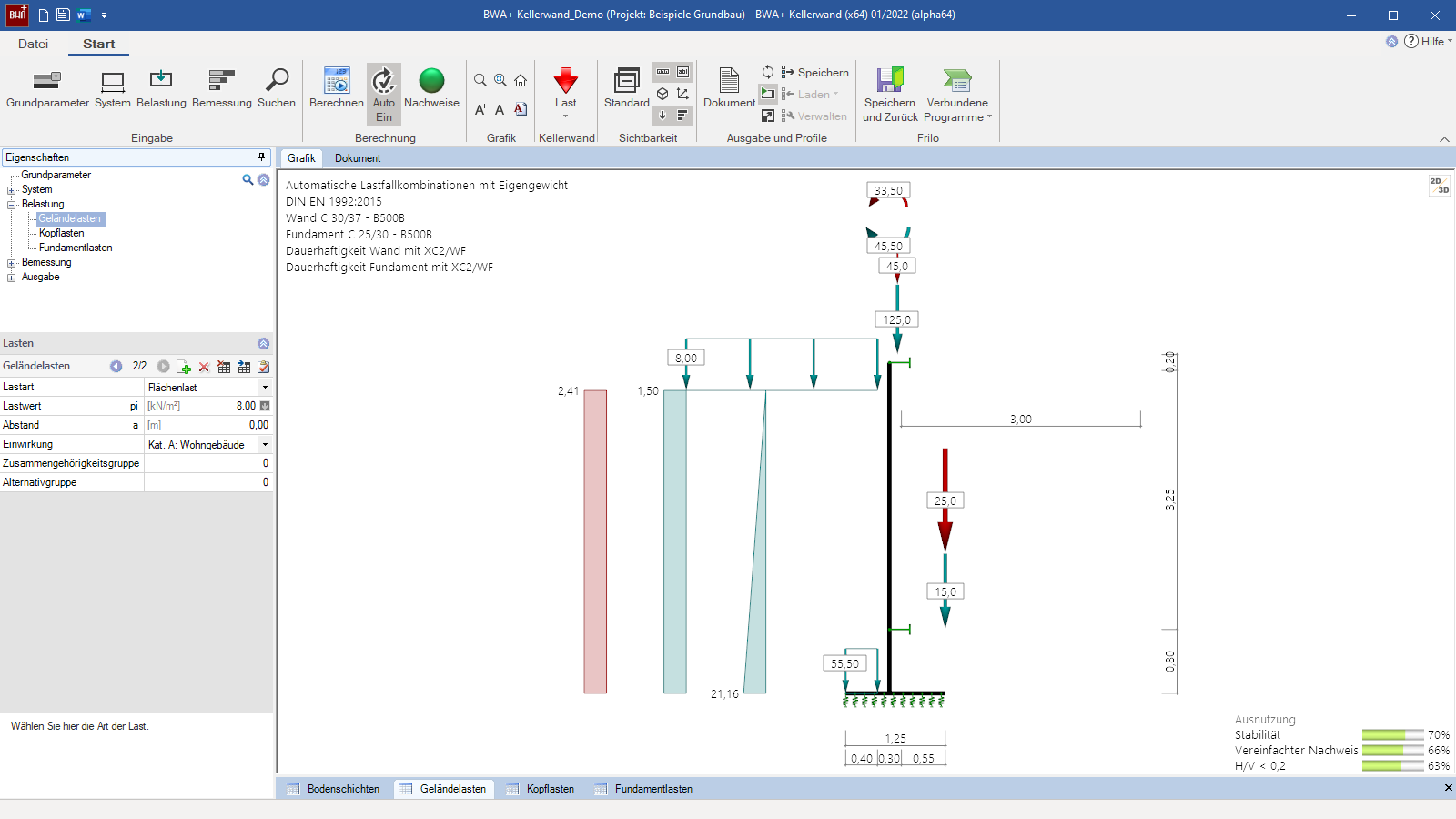This screenshot has height=819, width=1456.
Task: Toggle the green arrow output icon
Action: pyautogui.click(x=768, y=94)
